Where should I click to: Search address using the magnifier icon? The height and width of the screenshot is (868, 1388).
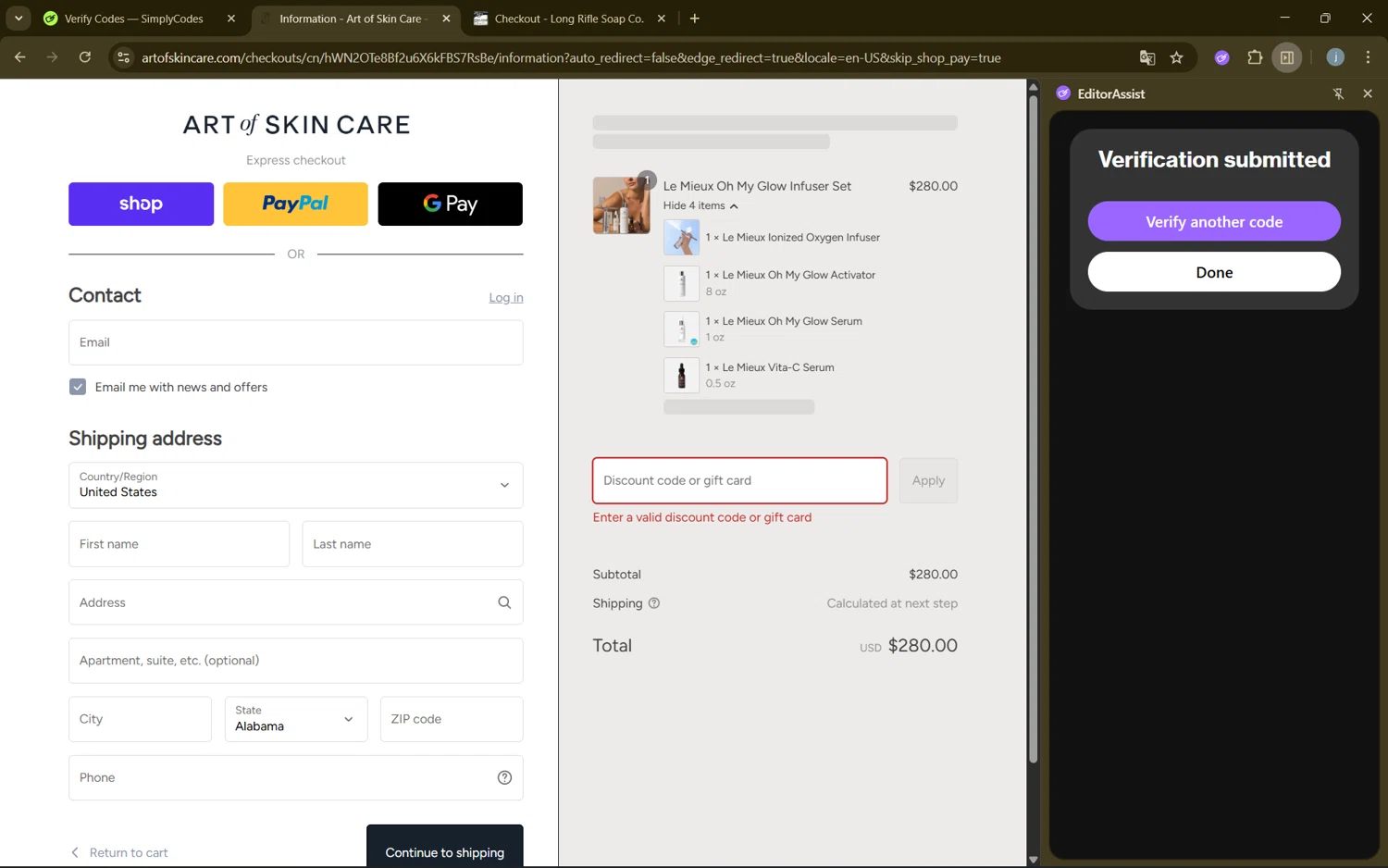504,602
